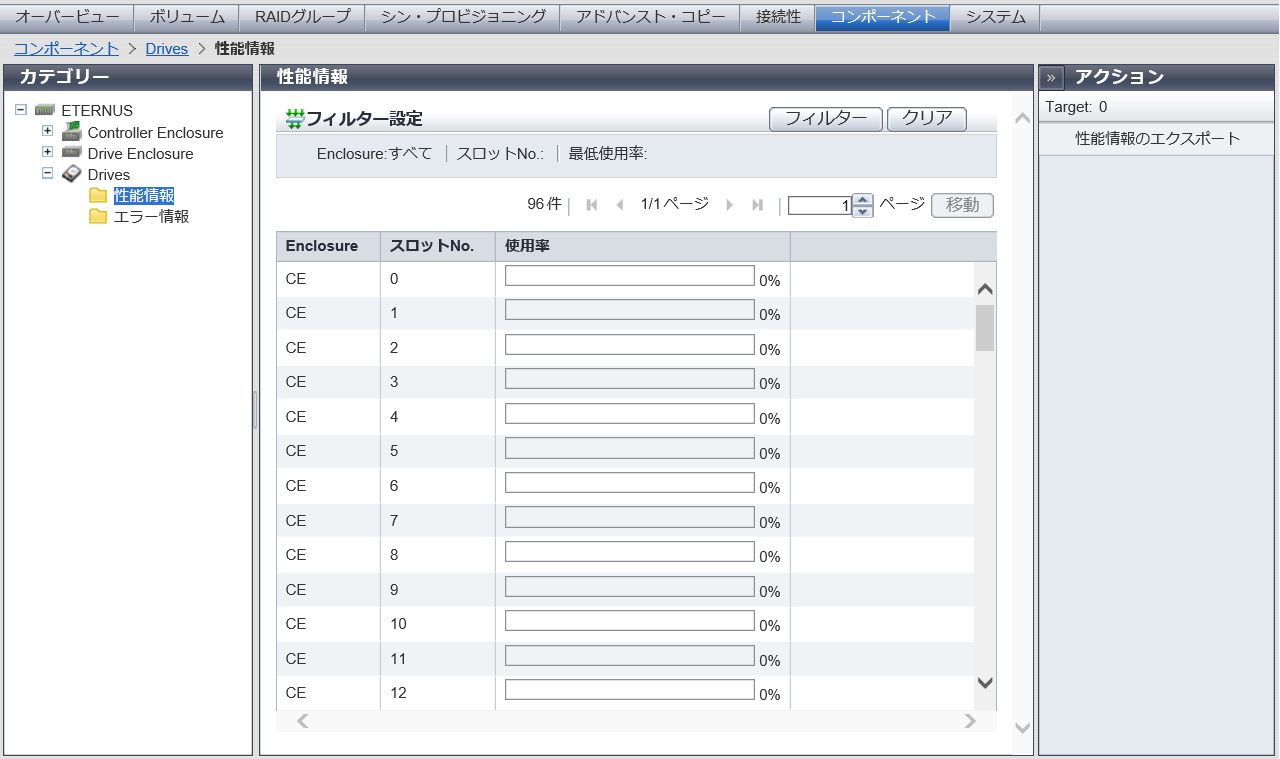Click the Drives disk icon in tree
Viewport: 1280px width, 759px height.
coord(71,174)
